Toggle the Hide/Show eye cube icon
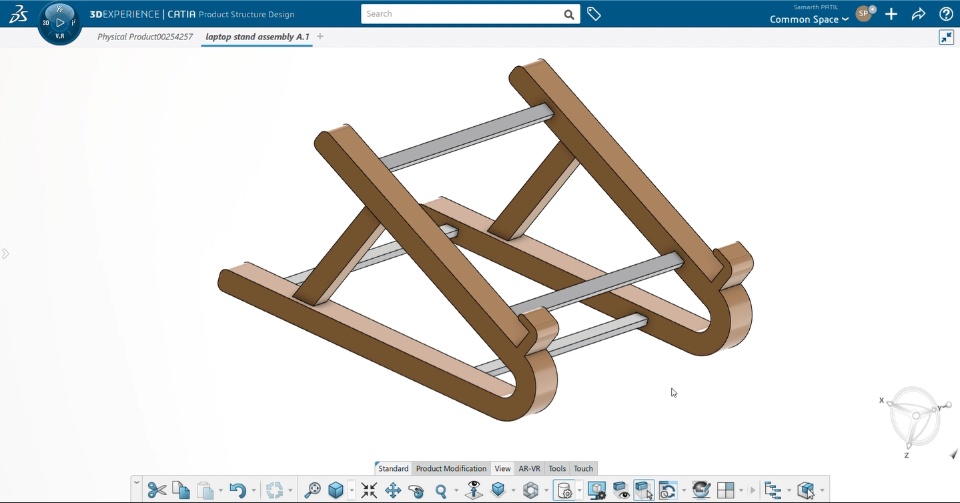This screenshot has width=960, height=503. [x=620, y=490]
